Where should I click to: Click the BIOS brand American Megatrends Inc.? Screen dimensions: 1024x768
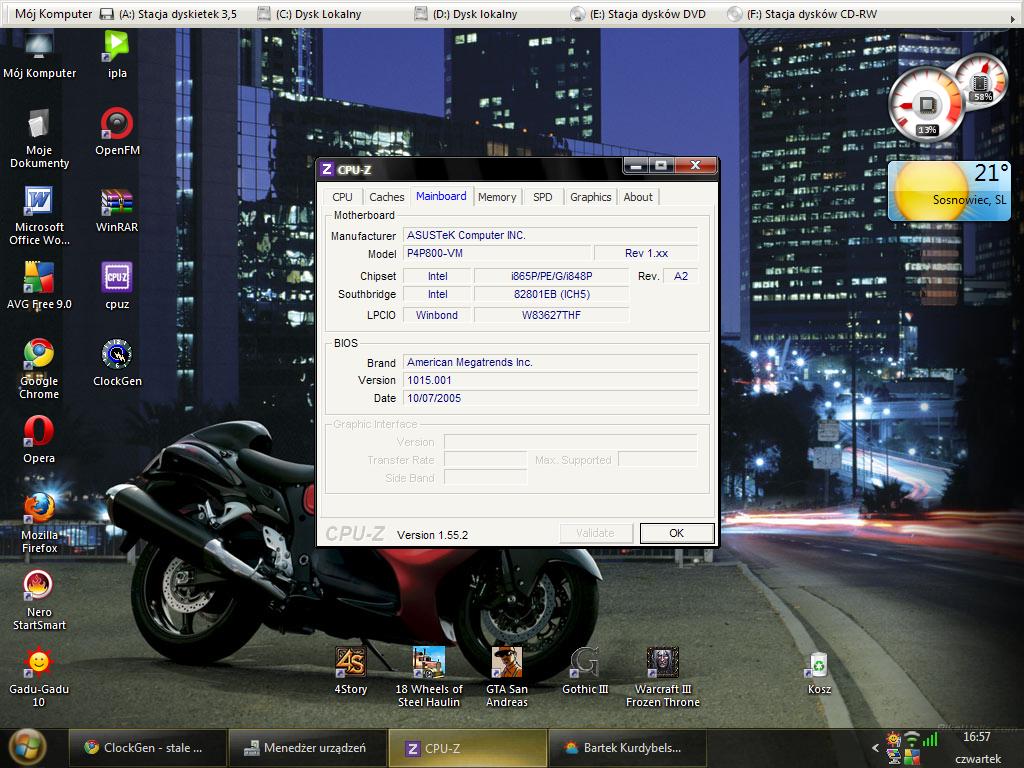tap(551, 362)
